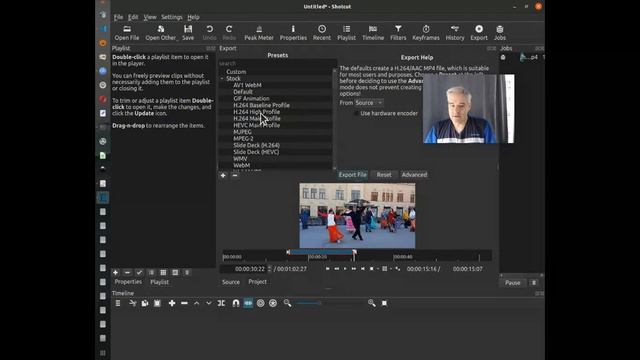
Task: Click the Playlist icon in the main toolbar
Action: click(x=347, y=33)
